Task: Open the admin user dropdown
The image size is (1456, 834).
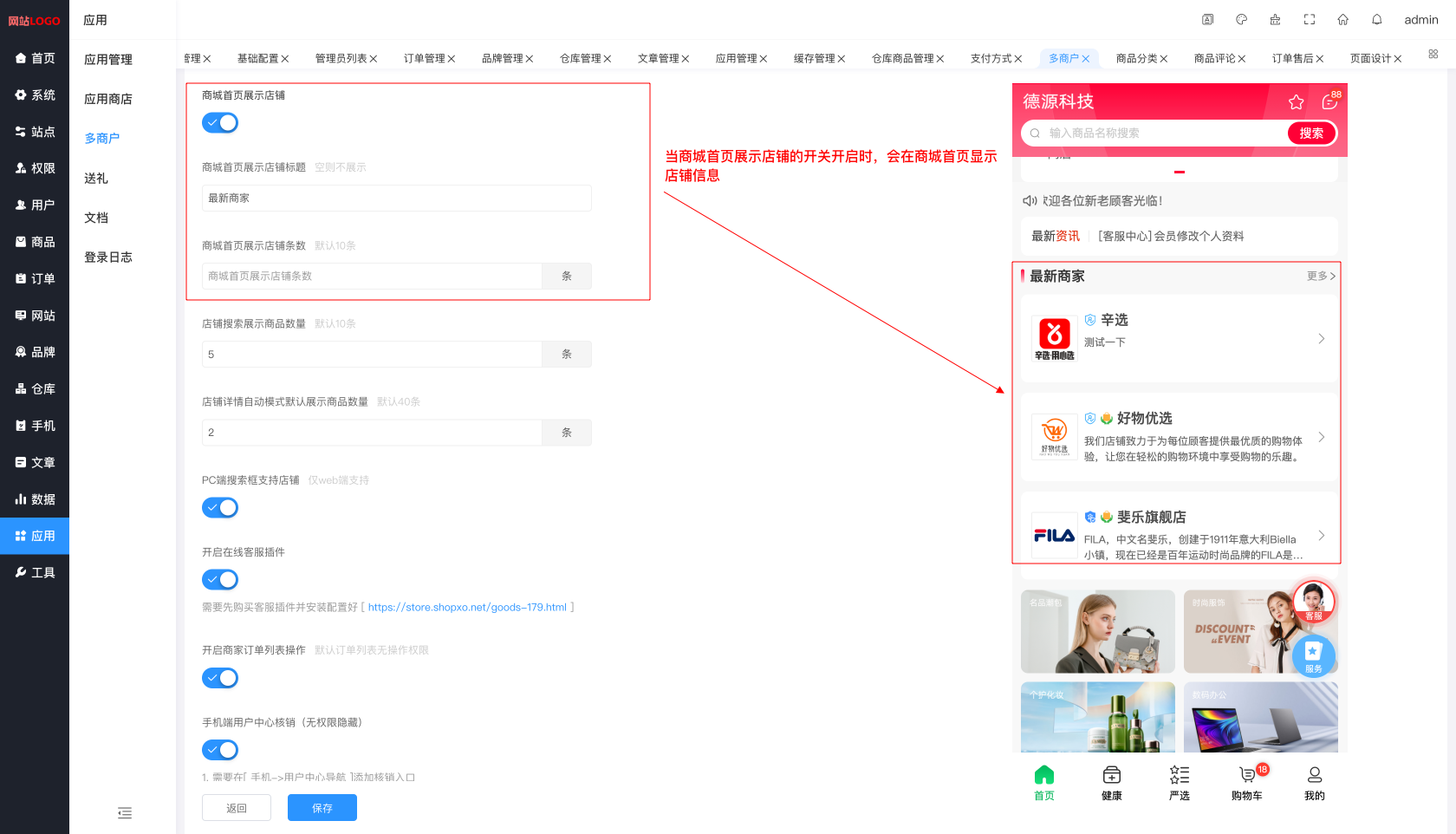Action: pos(1420,20)
